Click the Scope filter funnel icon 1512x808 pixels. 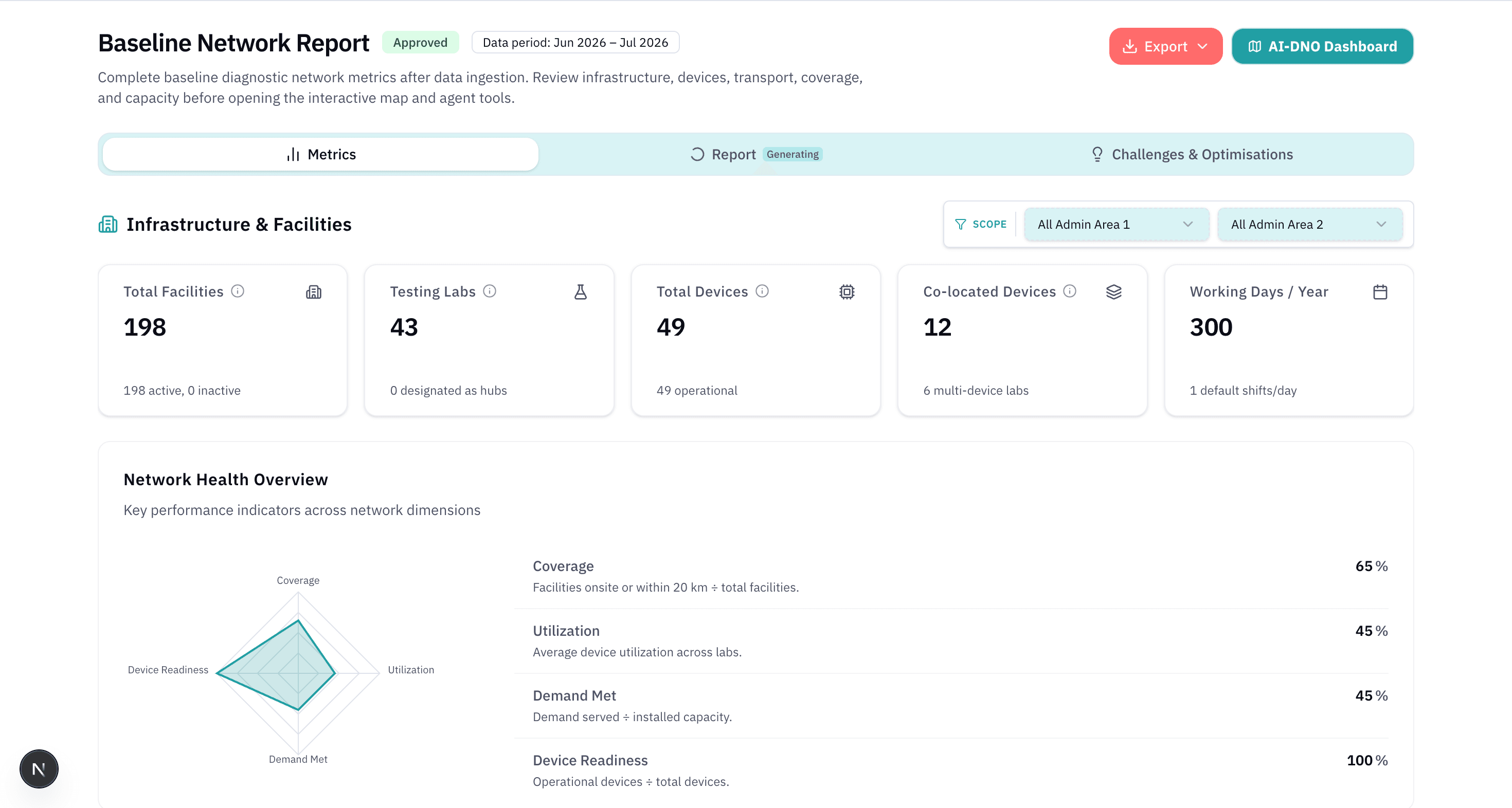(960, 224)
